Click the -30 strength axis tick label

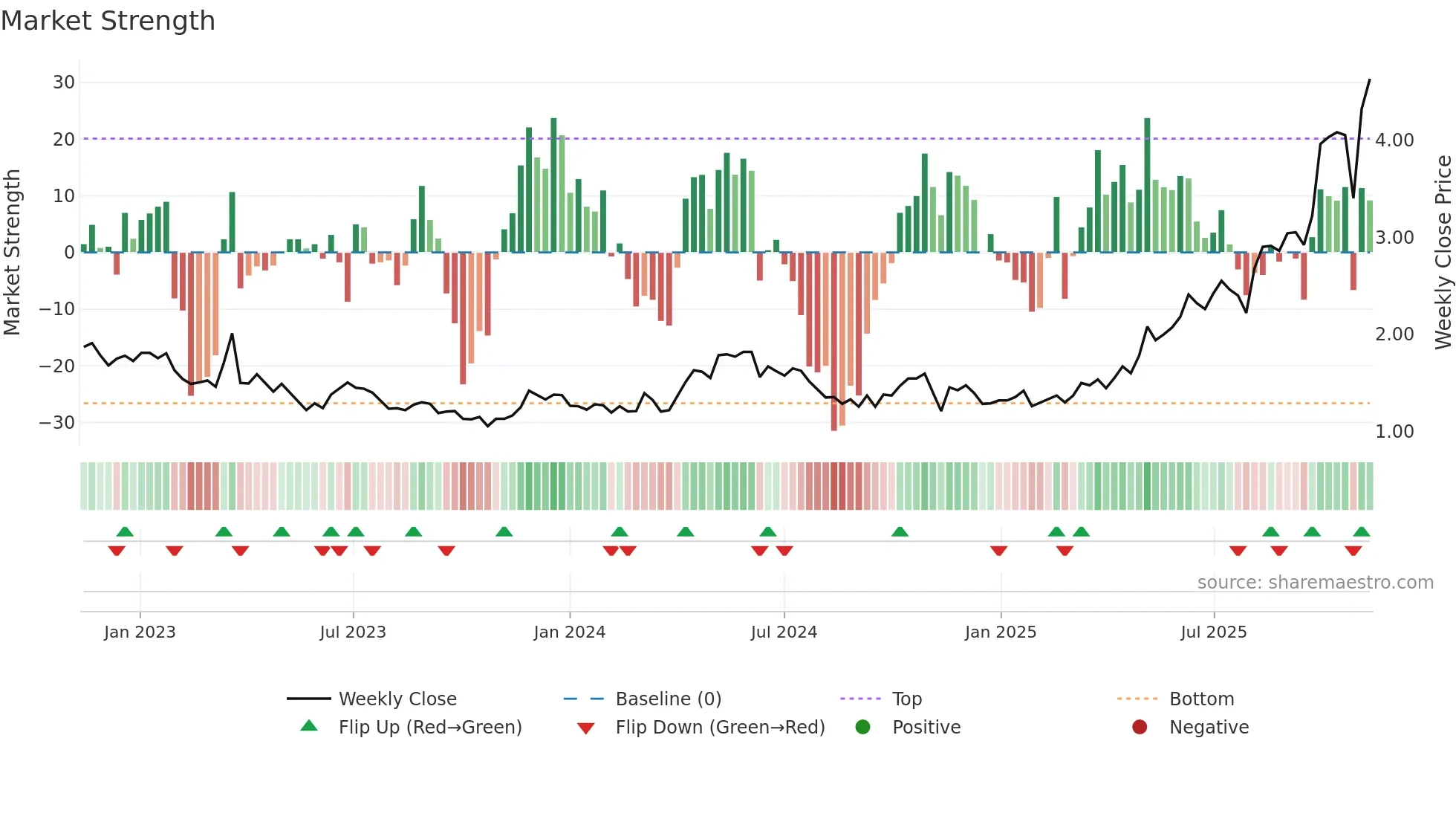click(57, 422)
